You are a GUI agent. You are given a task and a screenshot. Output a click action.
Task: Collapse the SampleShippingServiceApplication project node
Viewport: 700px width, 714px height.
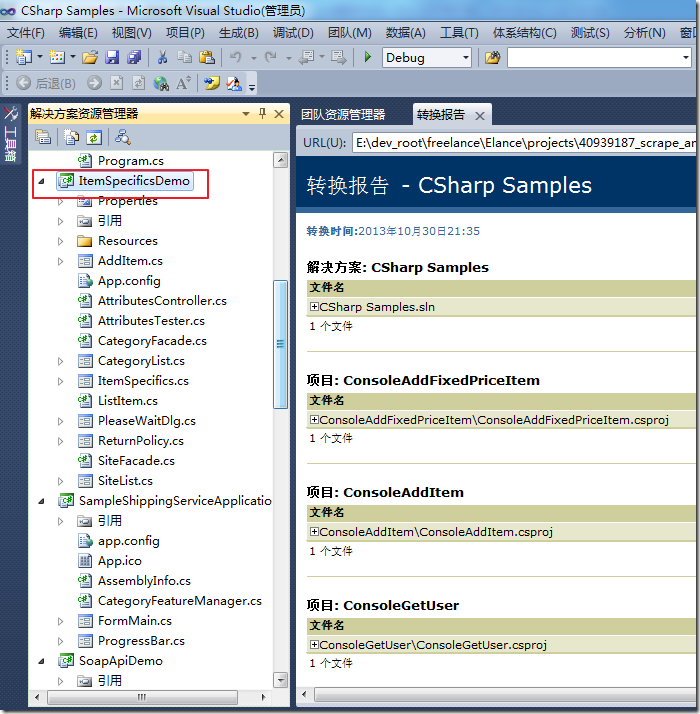(41, 501)
